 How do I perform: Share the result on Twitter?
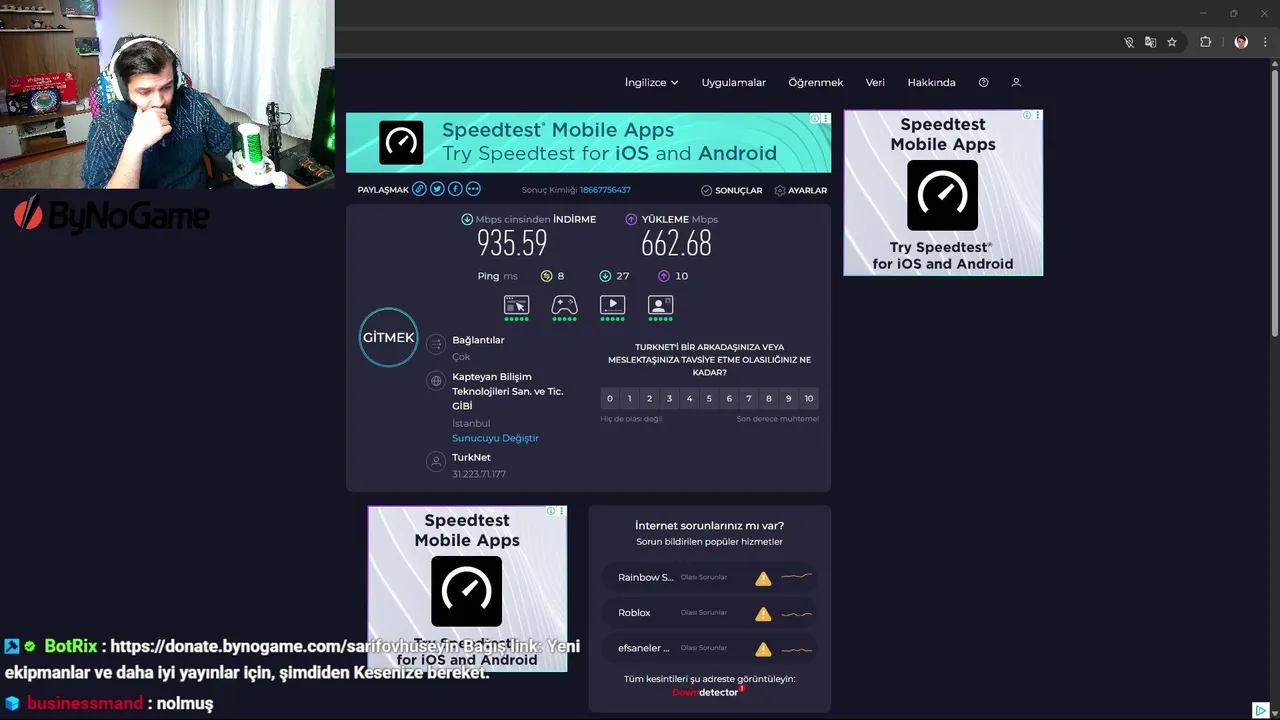click(x=437, y=189)
